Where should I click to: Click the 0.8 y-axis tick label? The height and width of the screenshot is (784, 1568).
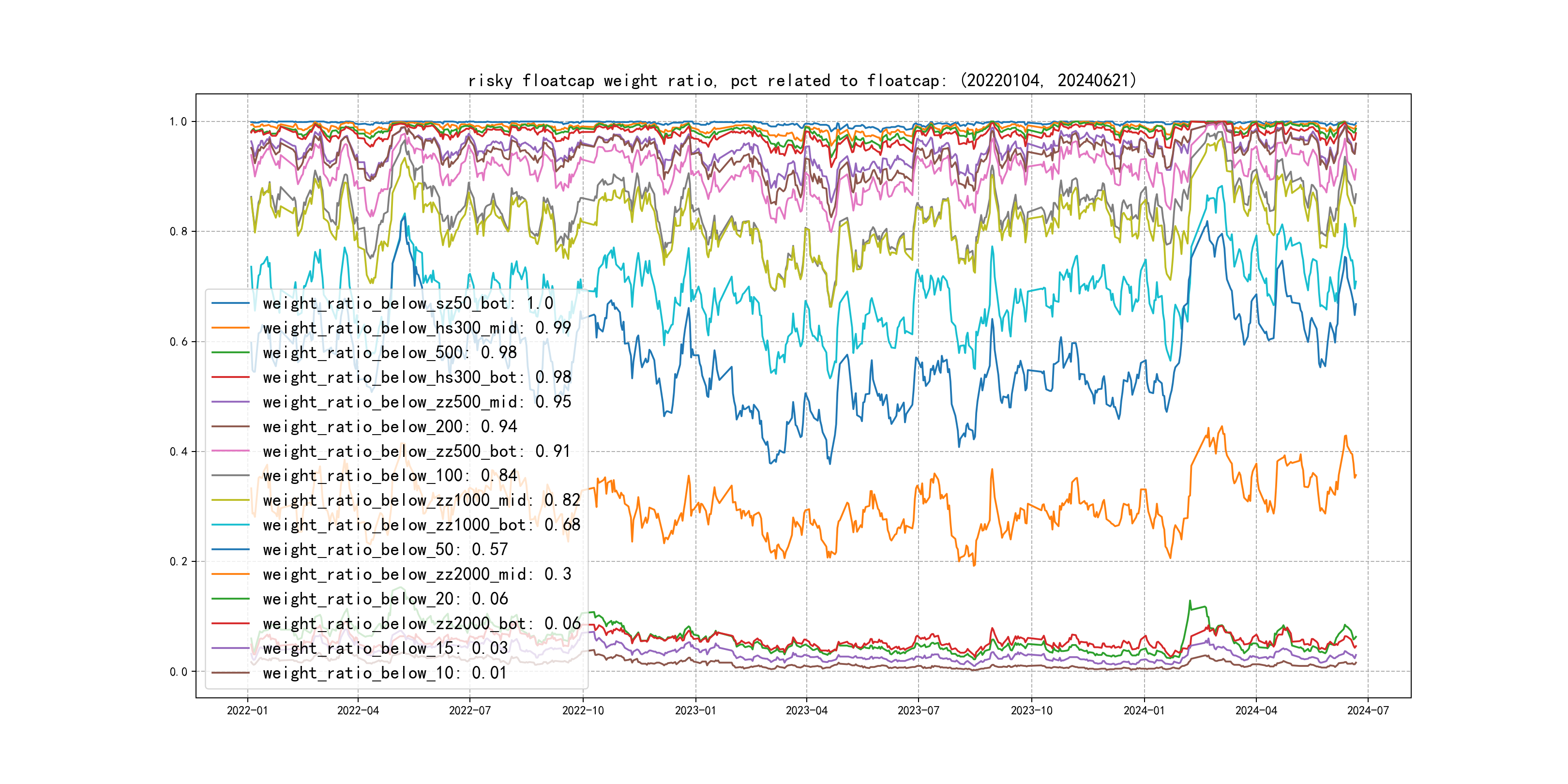click(179, 231)
